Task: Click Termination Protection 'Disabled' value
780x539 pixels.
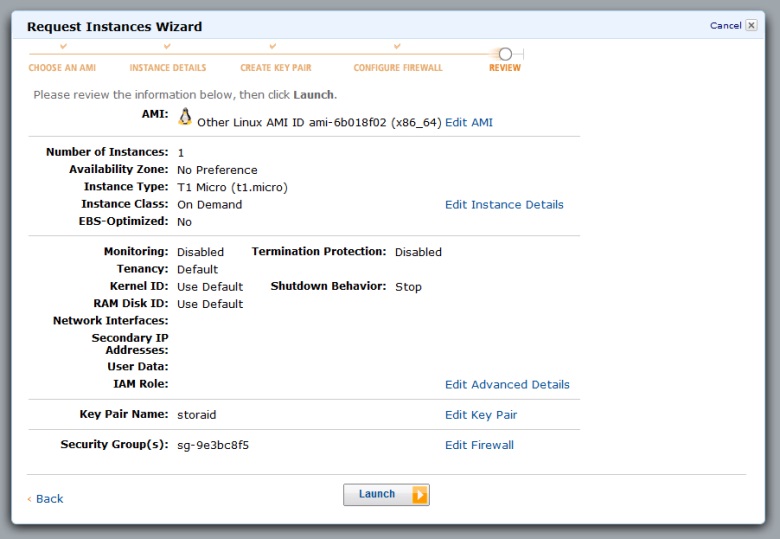Action: click(x=418, y=252)
